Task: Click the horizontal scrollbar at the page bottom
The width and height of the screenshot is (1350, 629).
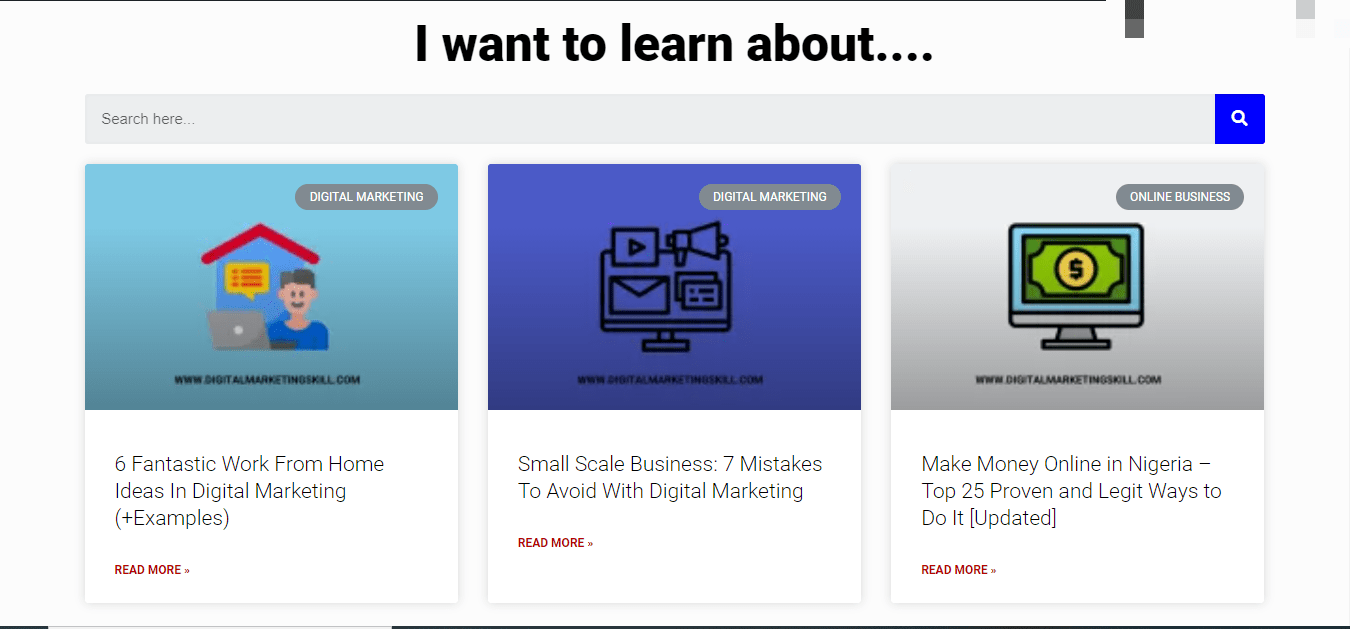Action: (220, 626)
